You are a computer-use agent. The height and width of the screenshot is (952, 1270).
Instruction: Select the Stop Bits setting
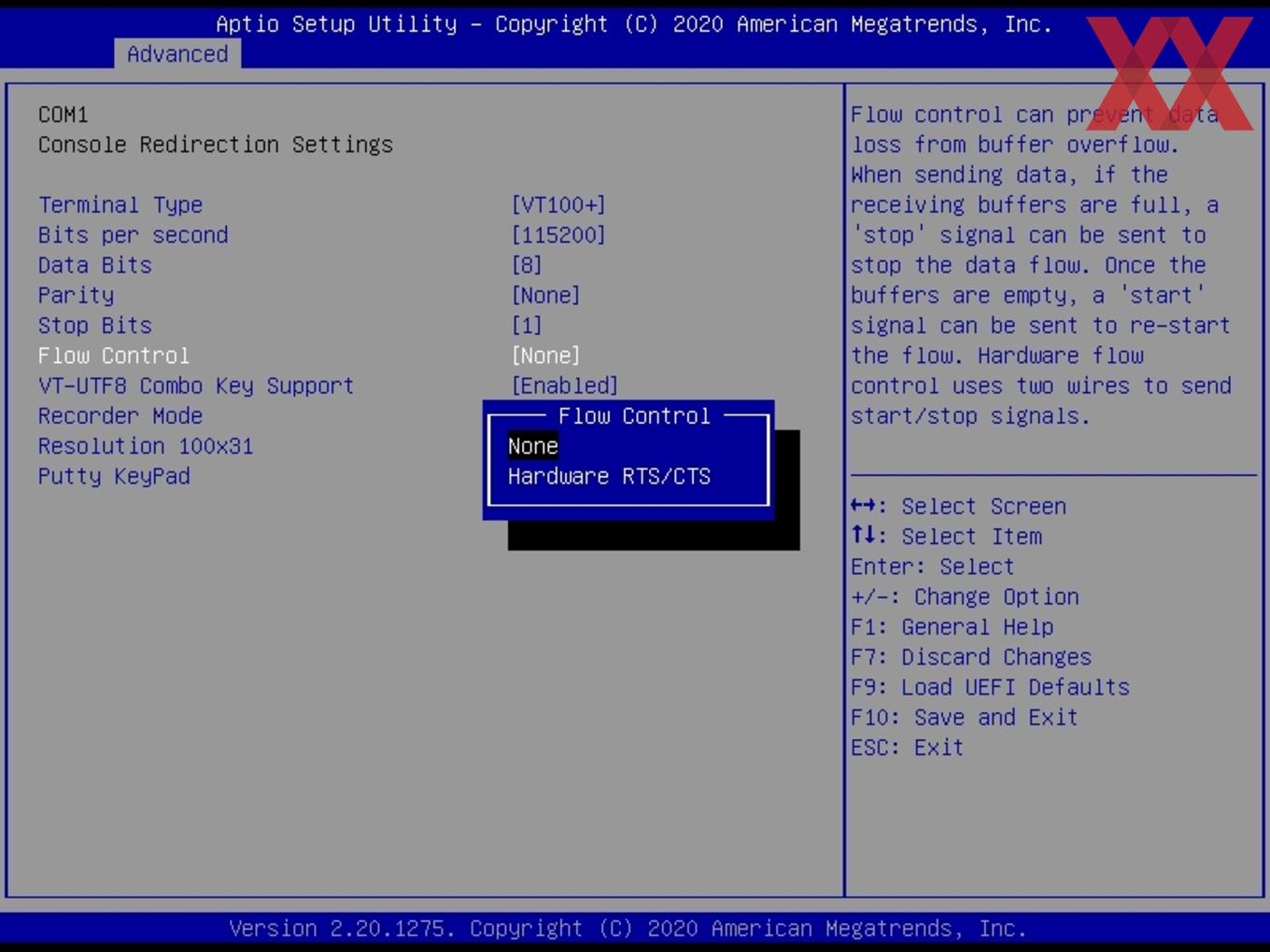point(94,325)
